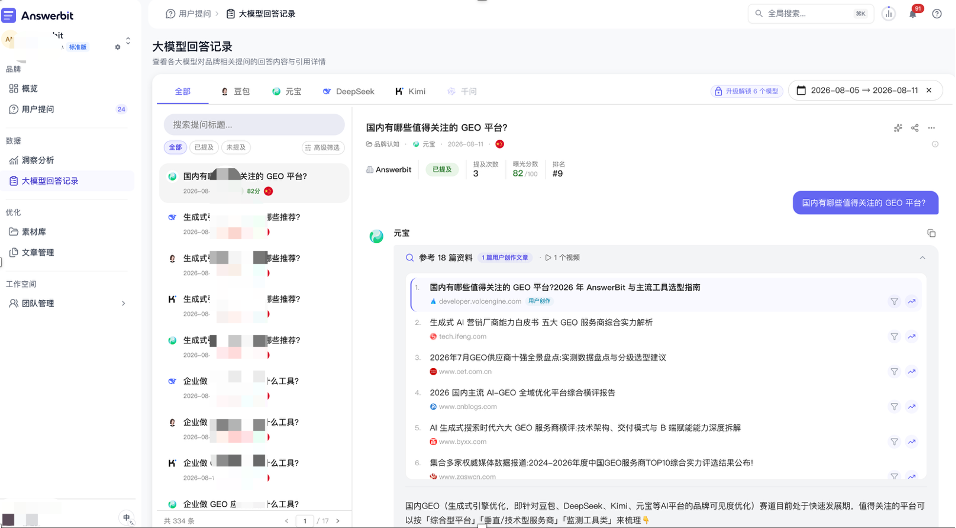Open reference 生成式 AI 营销厂商能力白皮书
This screenshot has height=528, width=956.
[x=541, y=323]
